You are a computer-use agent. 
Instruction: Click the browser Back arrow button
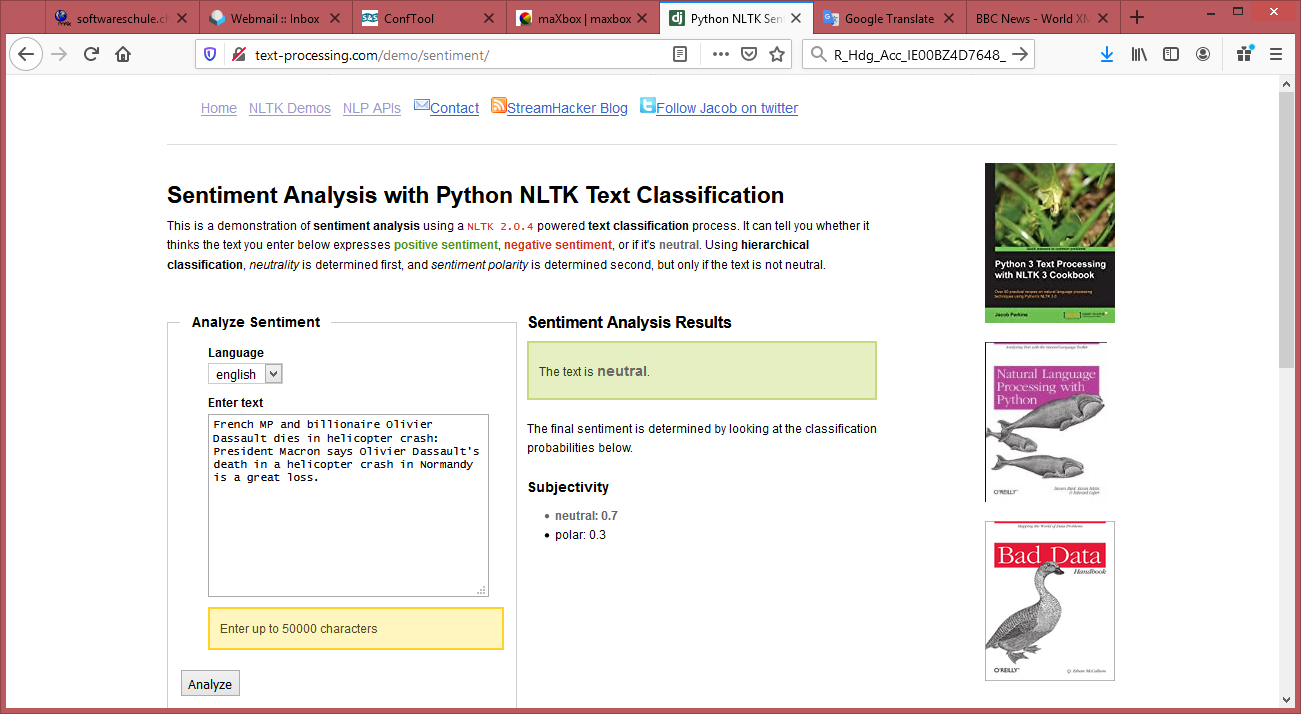point(25,55)
